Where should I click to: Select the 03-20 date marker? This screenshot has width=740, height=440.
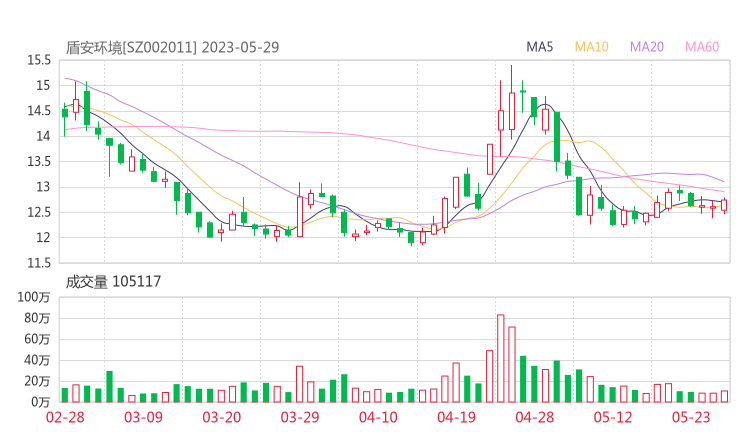pos(222,417)
